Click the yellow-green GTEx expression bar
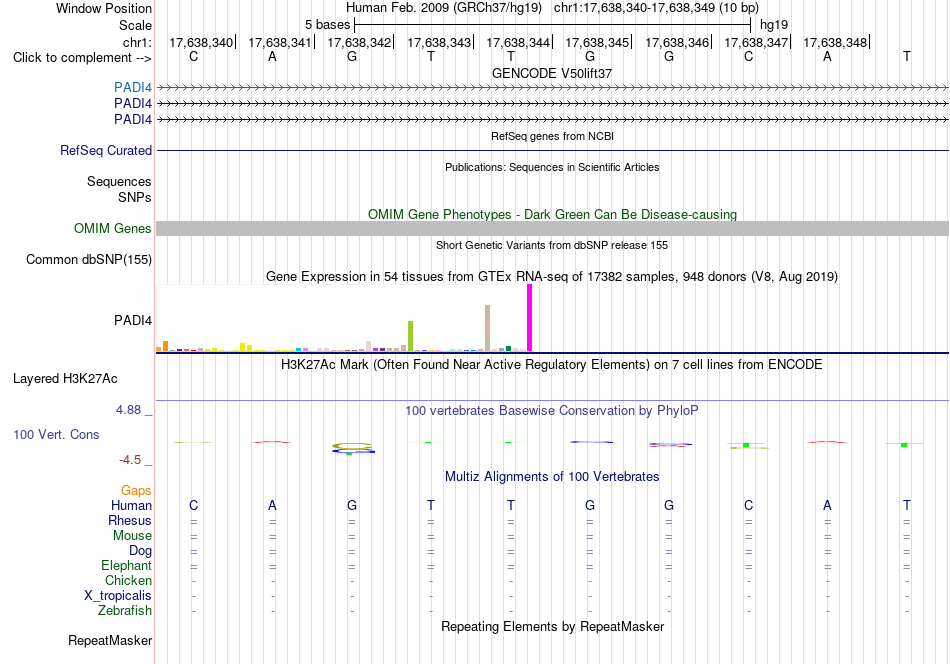 click(x=410, y=336)
